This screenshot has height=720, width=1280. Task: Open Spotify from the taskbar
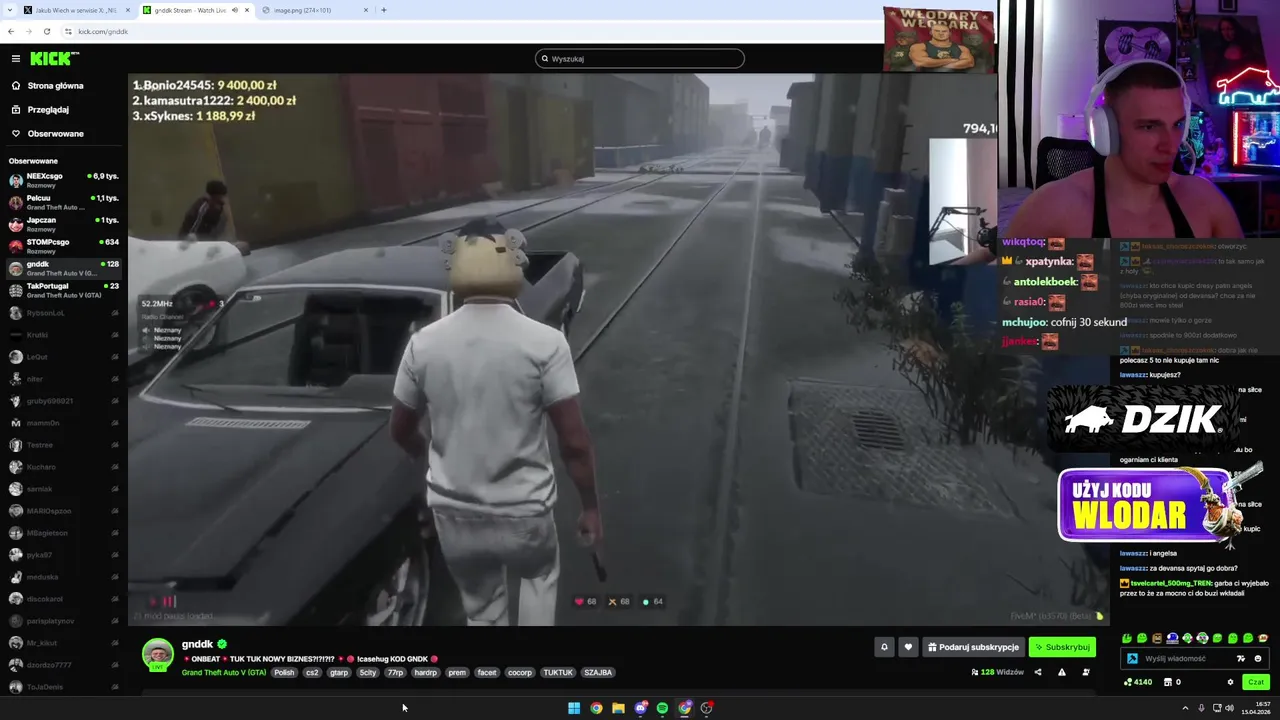(662, 708)
